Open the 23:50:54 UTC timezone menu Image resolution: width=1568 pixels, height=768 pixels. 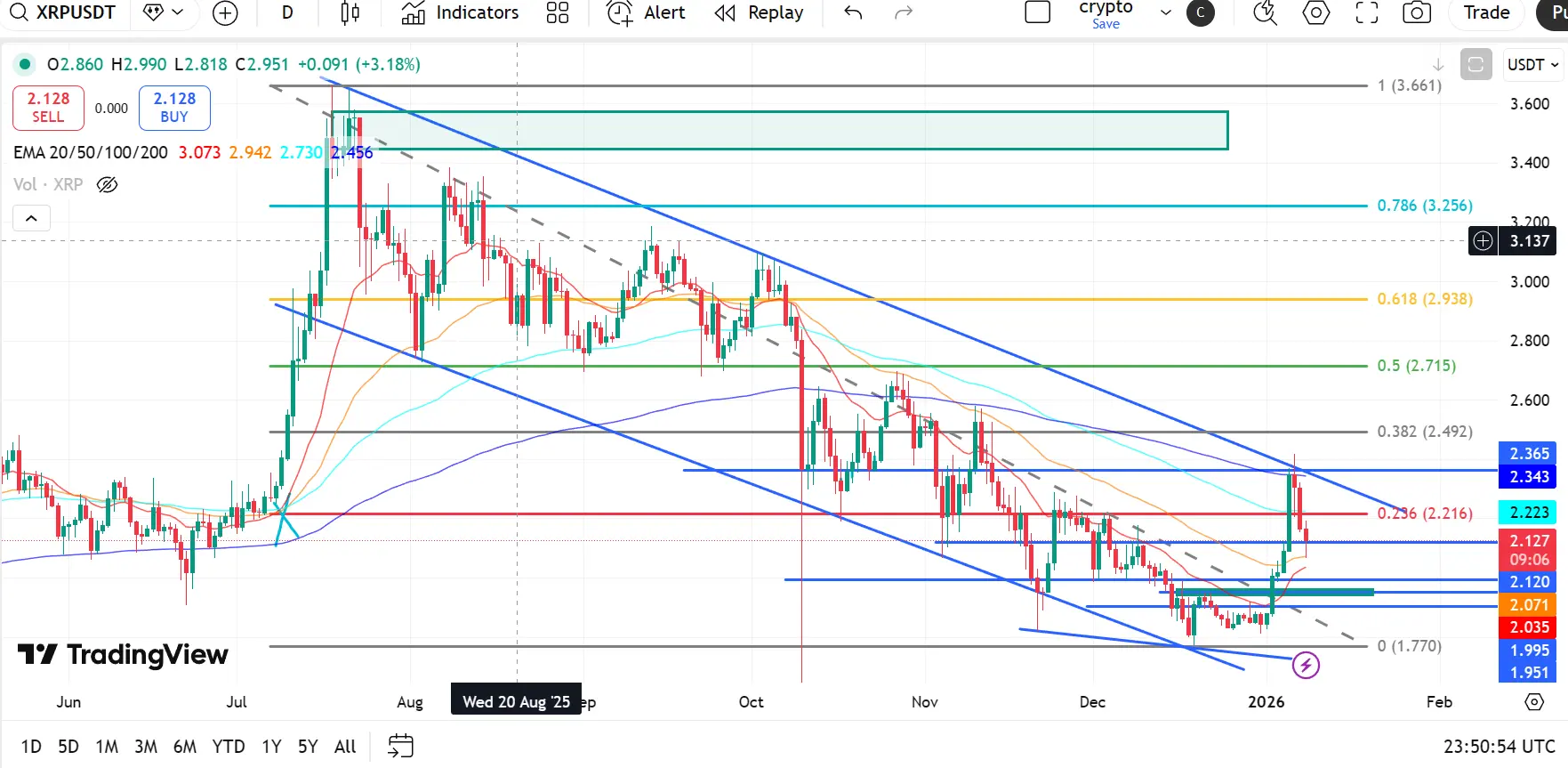1500,747
